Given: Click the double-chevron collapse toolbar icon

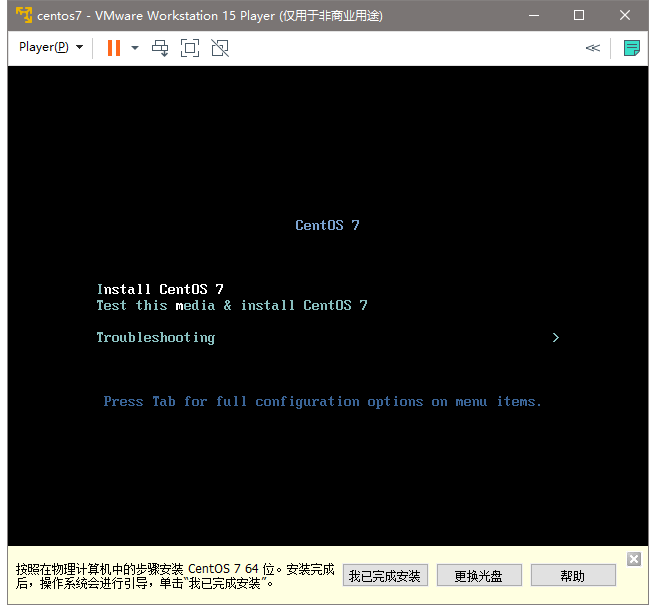Looking at the screenshot, I should tap(593, 48).
